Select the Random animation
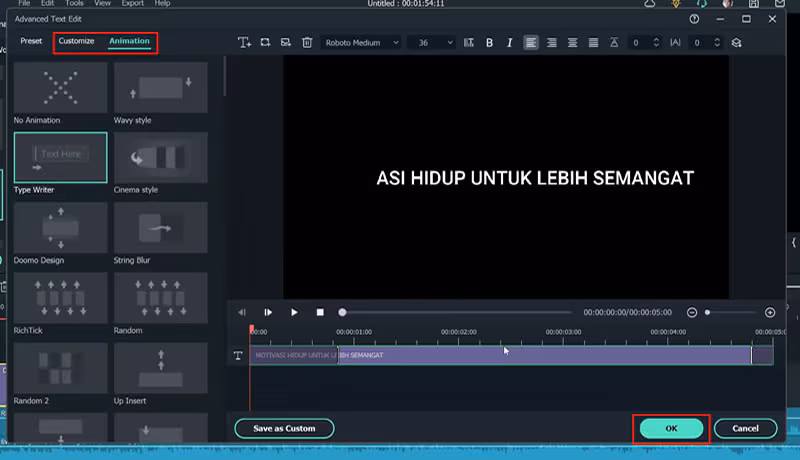 click(161, 298)
